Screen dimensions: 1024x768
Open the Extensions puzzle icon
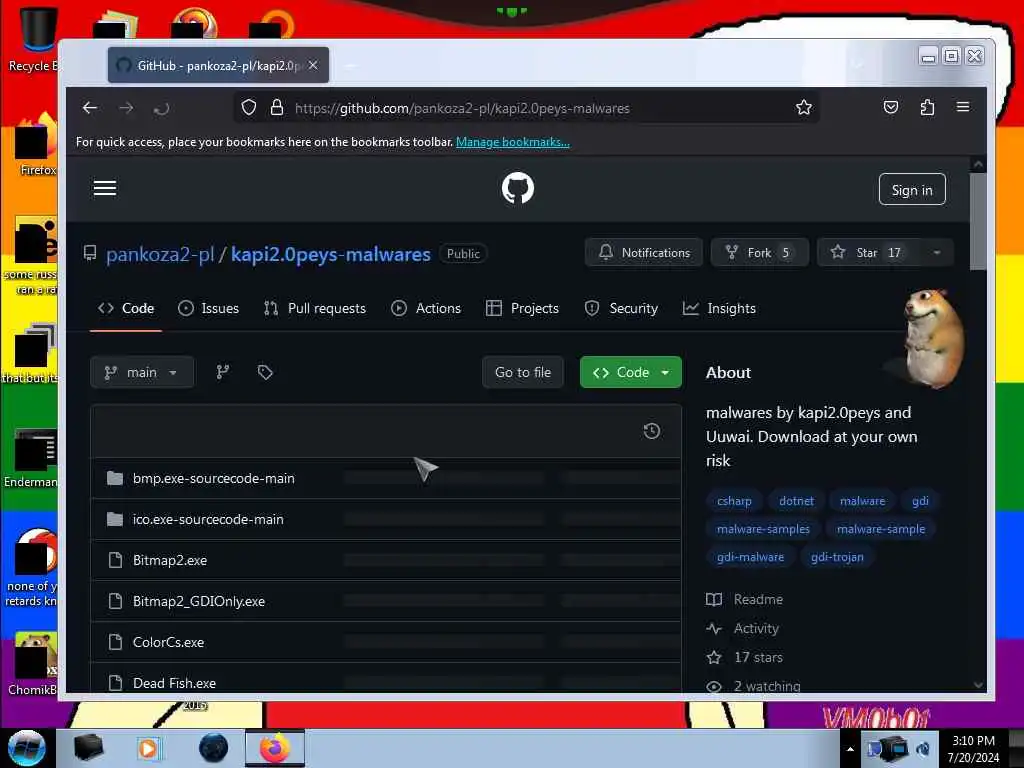pyautogui.click(x=927, y=107)
